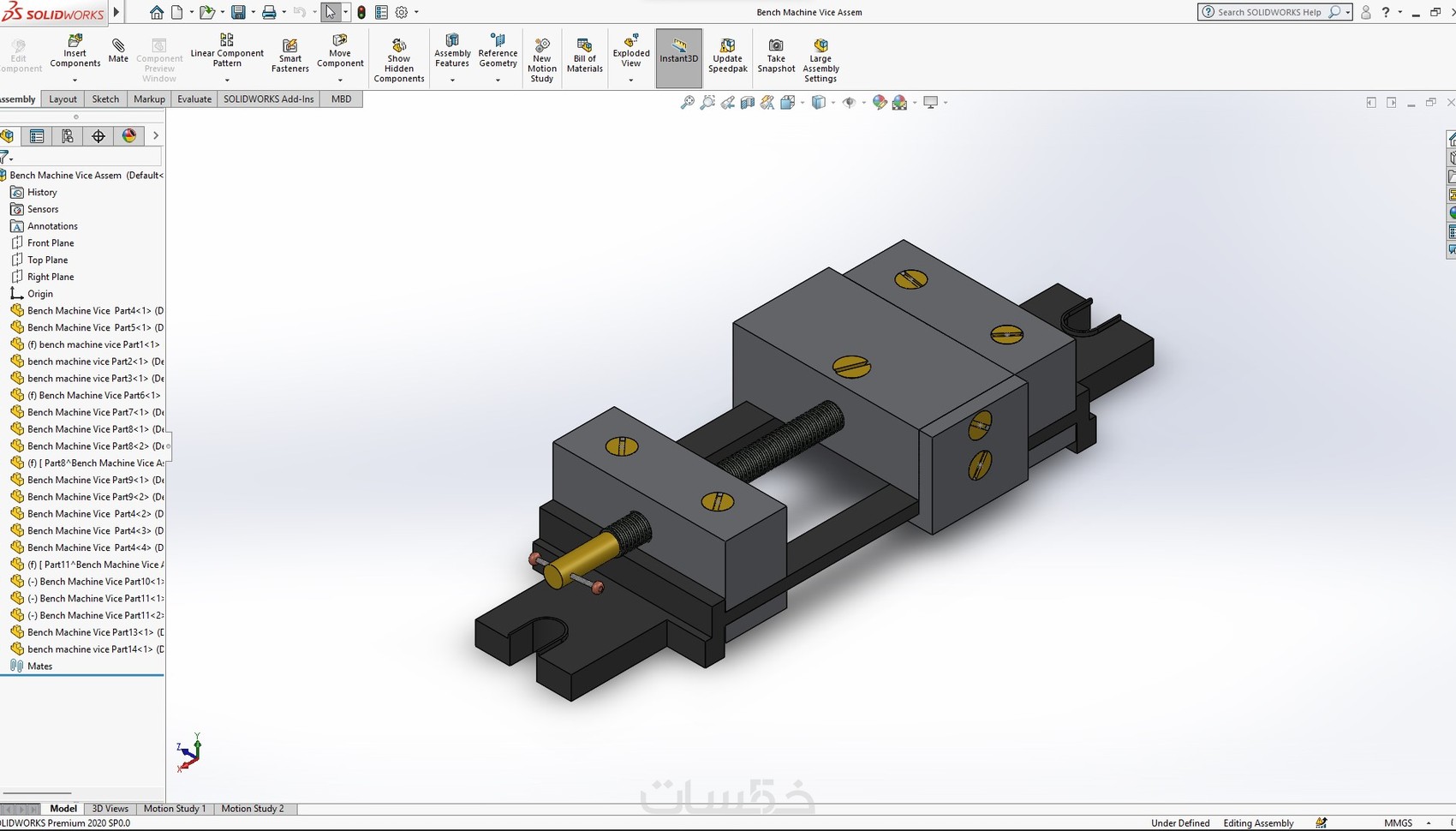
Task: Click the Print icon
Action: click(269, 12)
